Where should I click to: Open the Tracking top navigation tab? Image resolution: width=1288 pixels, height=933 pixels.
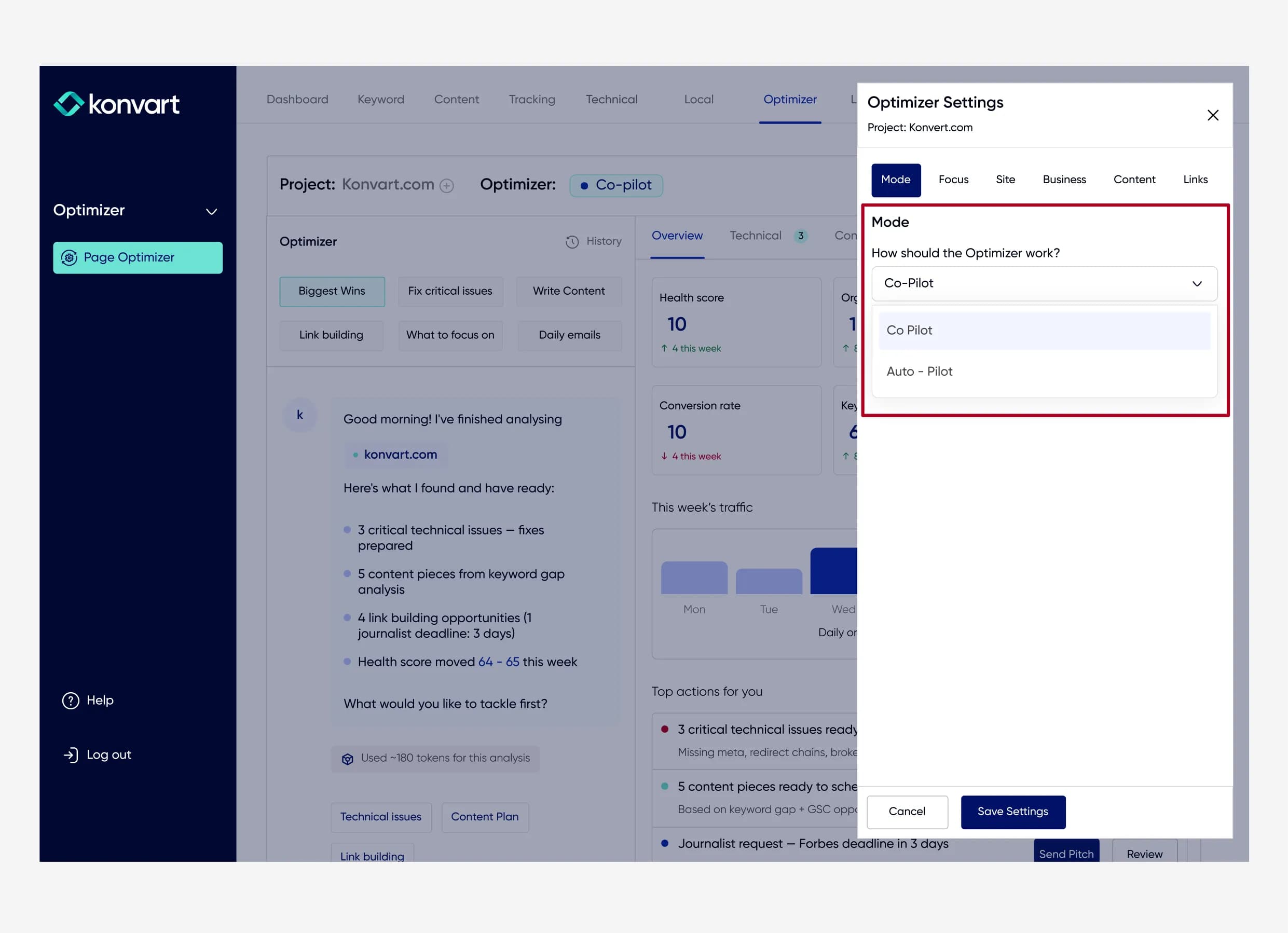531,100
